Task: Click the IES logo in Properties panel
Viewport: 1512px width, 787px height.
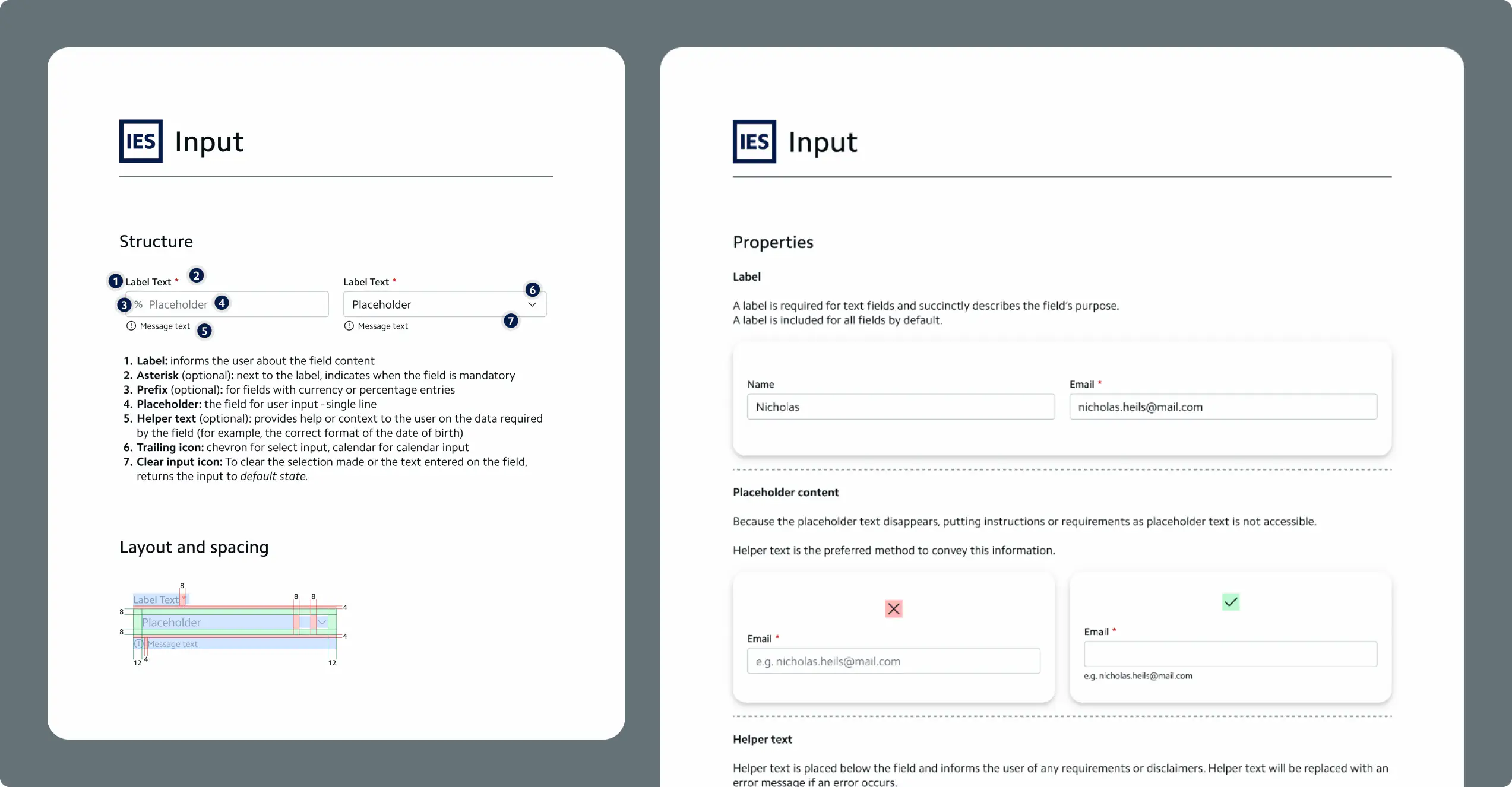Action: pyautogui.click(x=754, y=142)
